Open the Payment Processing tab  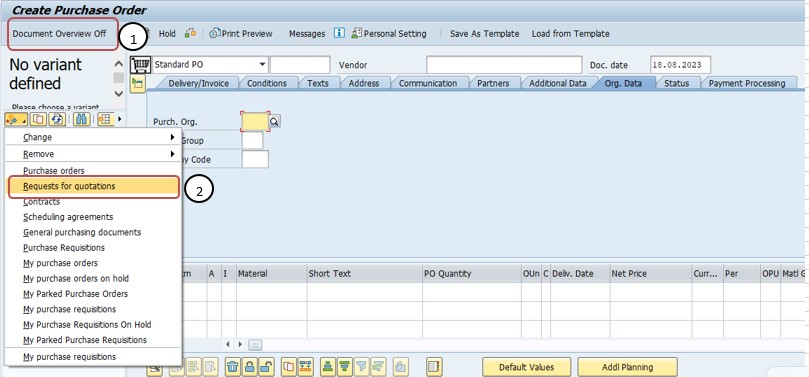(x=747, y=83)
